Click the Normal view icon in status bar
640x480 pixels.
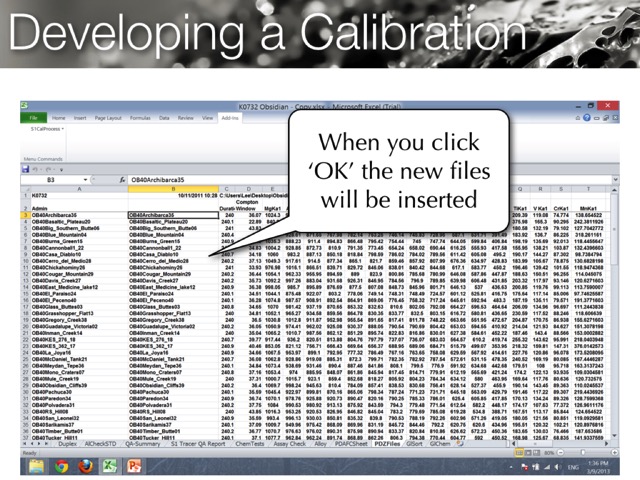tap(519, 453)
